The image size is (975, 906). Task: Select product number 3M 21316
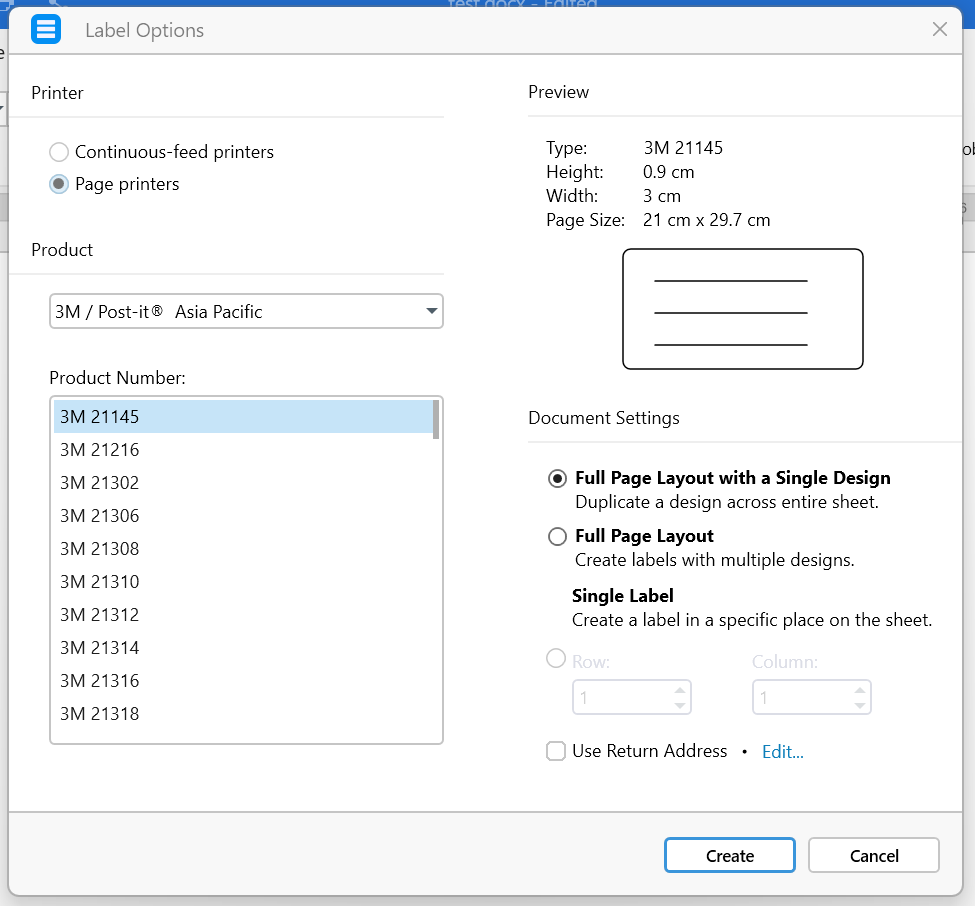coord(243,680)
